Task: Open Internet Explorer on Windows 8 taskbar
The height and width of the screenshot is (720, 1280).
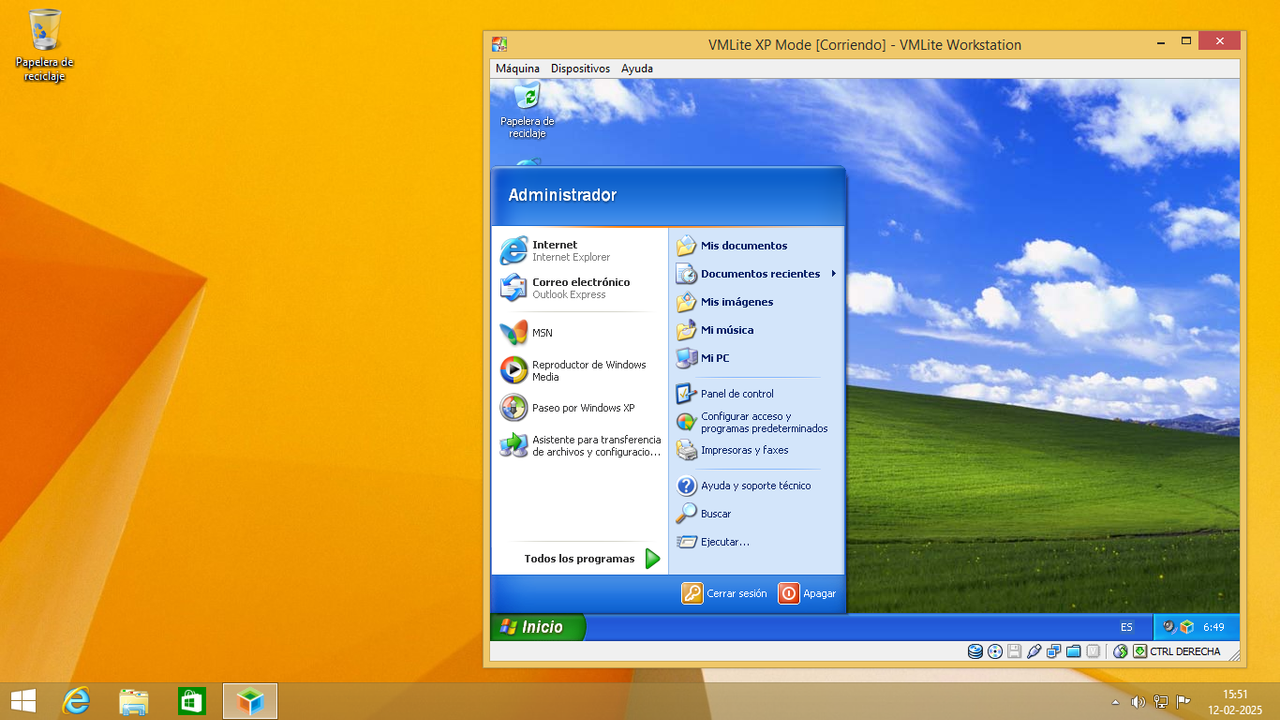Action: click(x=76, y=701)
